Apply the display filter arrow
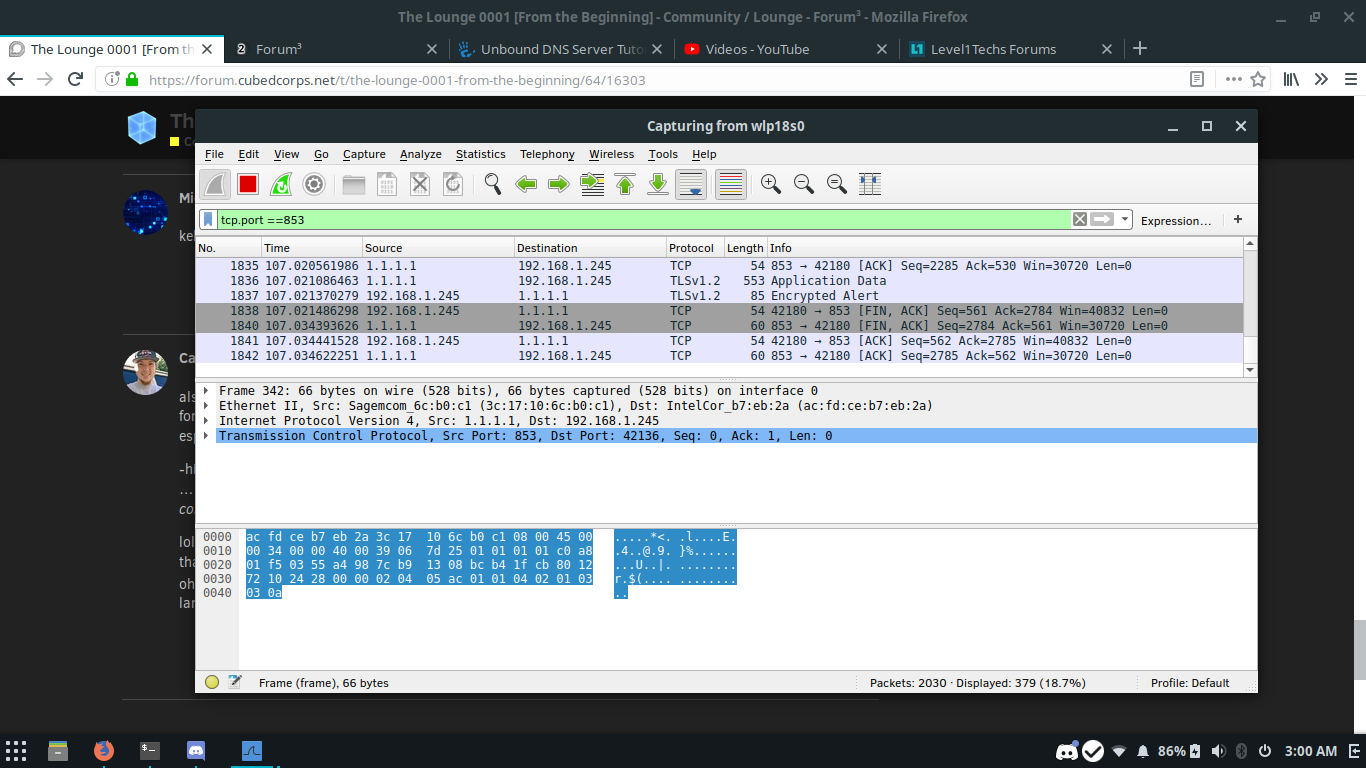The image size is (1366, 768). 1102,219
